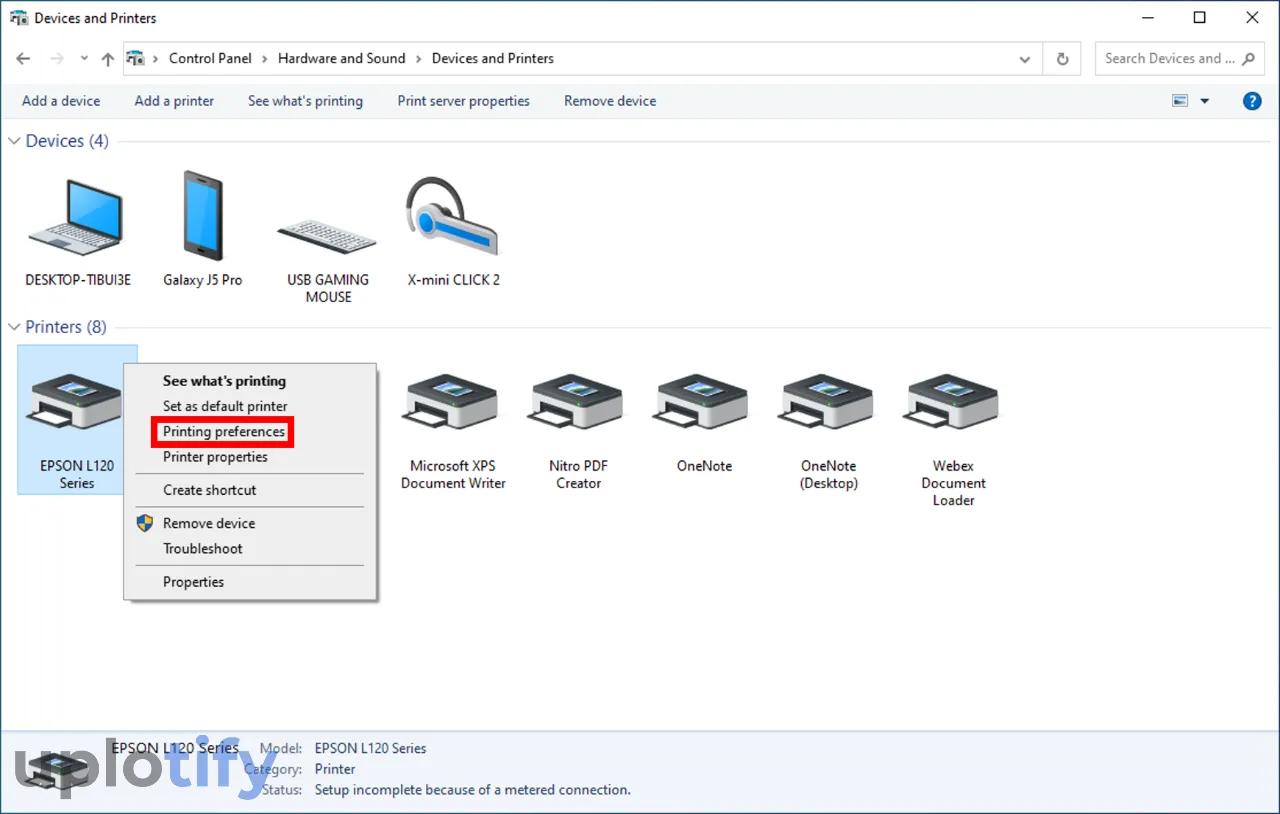Click the search magnifier icon
This screenshot has width=1280, height=814.
1248,59
